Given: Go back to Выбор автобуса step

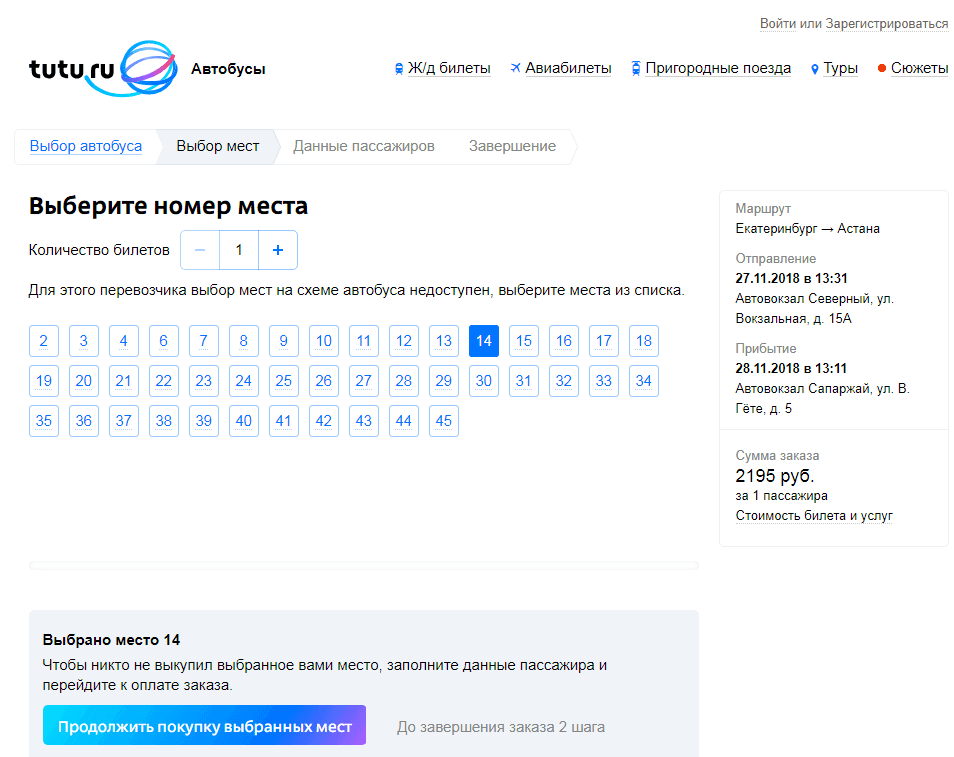Looking at the screenshot, I should (86, 146).
